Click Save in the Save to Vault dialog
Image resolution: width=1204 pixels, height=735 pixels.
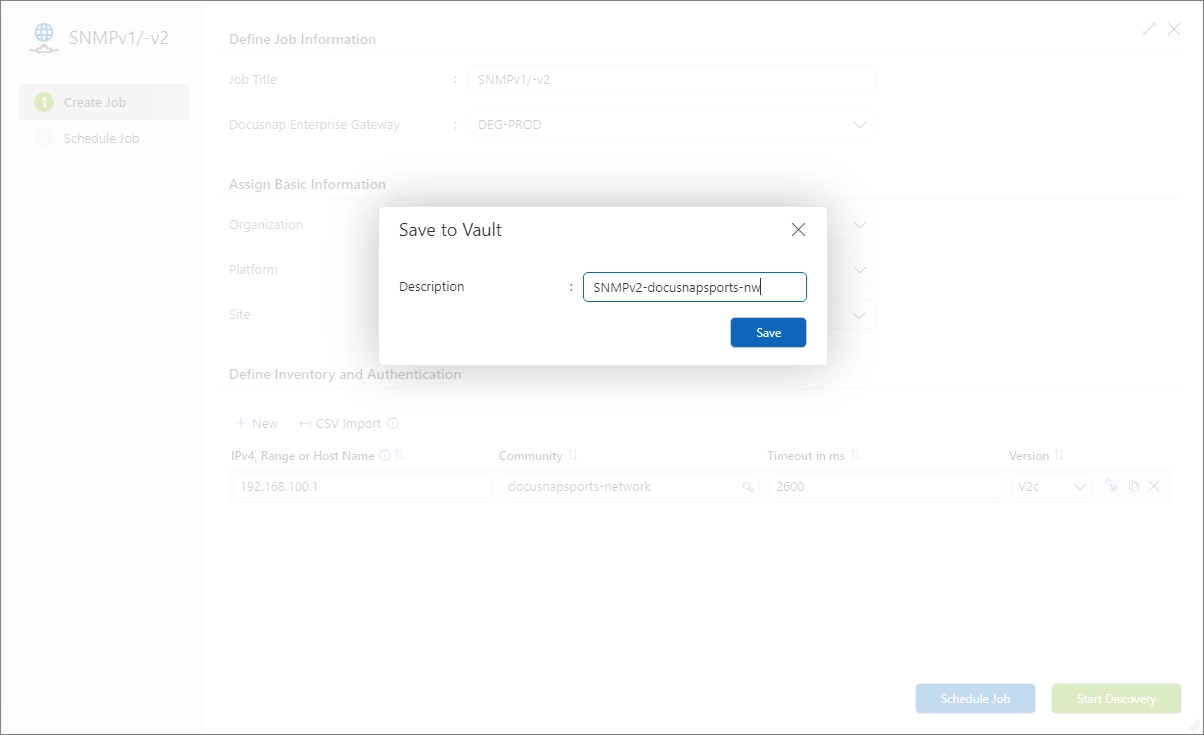(768, 332)
